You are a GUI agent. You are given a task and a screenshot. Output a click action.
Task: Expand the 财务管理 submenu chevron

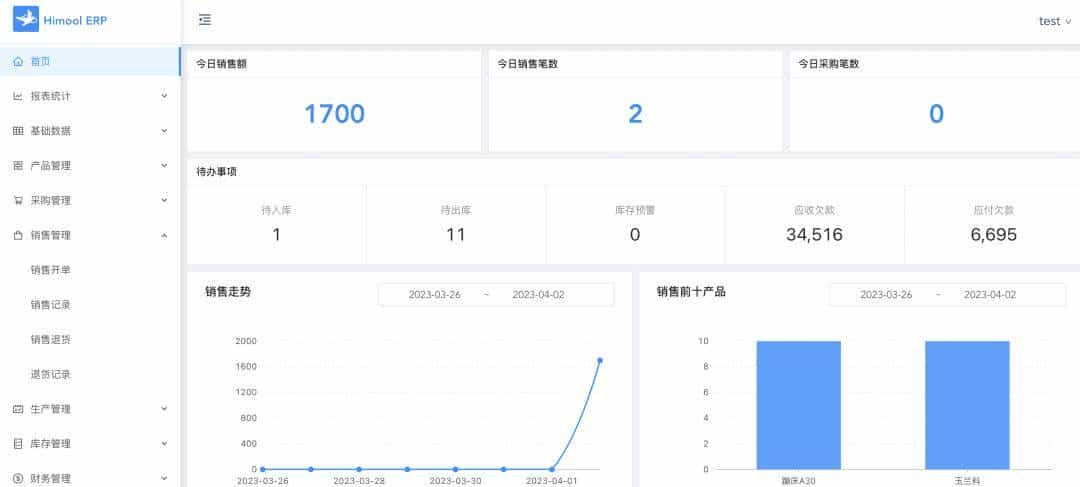[x=164, y=478]
